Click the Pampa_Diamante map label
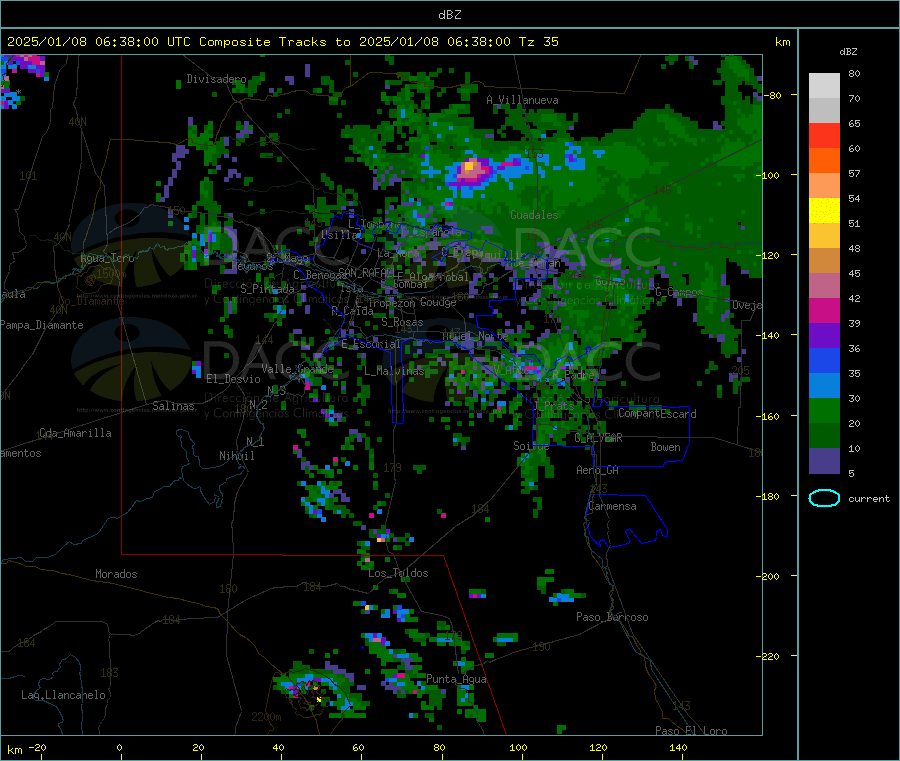 (x=42, y=325)
